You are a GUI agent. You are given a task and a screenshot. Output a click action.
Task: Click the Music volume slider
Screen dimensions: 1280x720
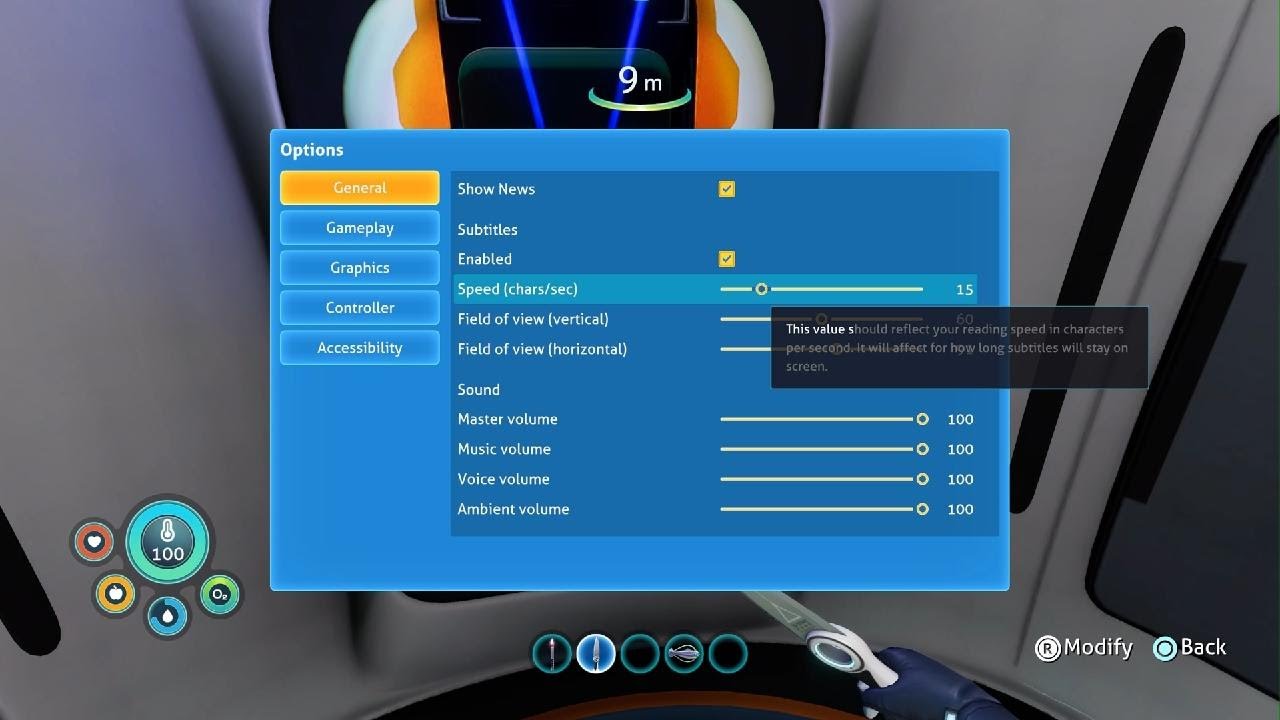(x=824, y=449)
